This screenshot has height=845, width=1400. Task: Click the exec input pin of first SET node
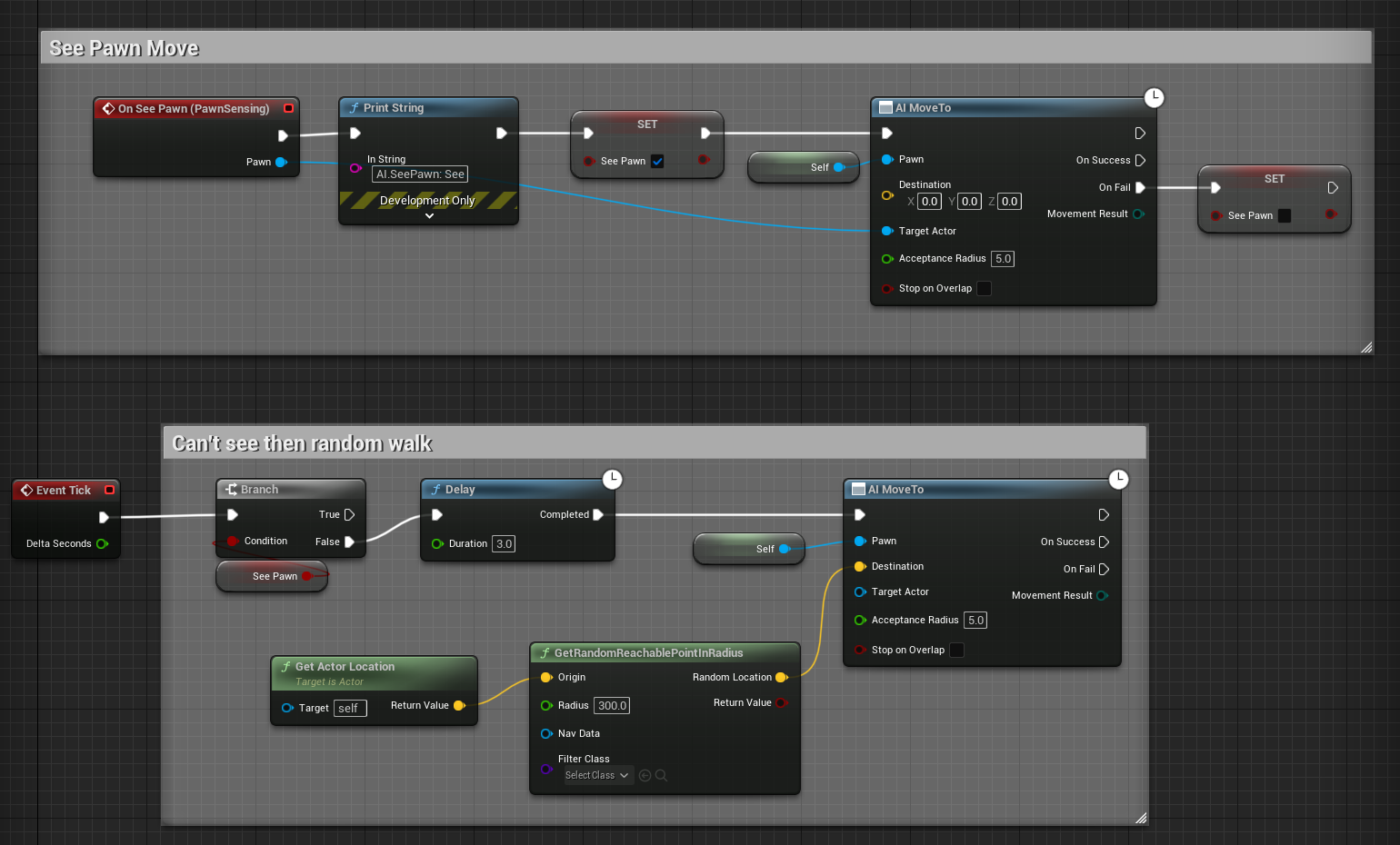(x=588, y=134)
